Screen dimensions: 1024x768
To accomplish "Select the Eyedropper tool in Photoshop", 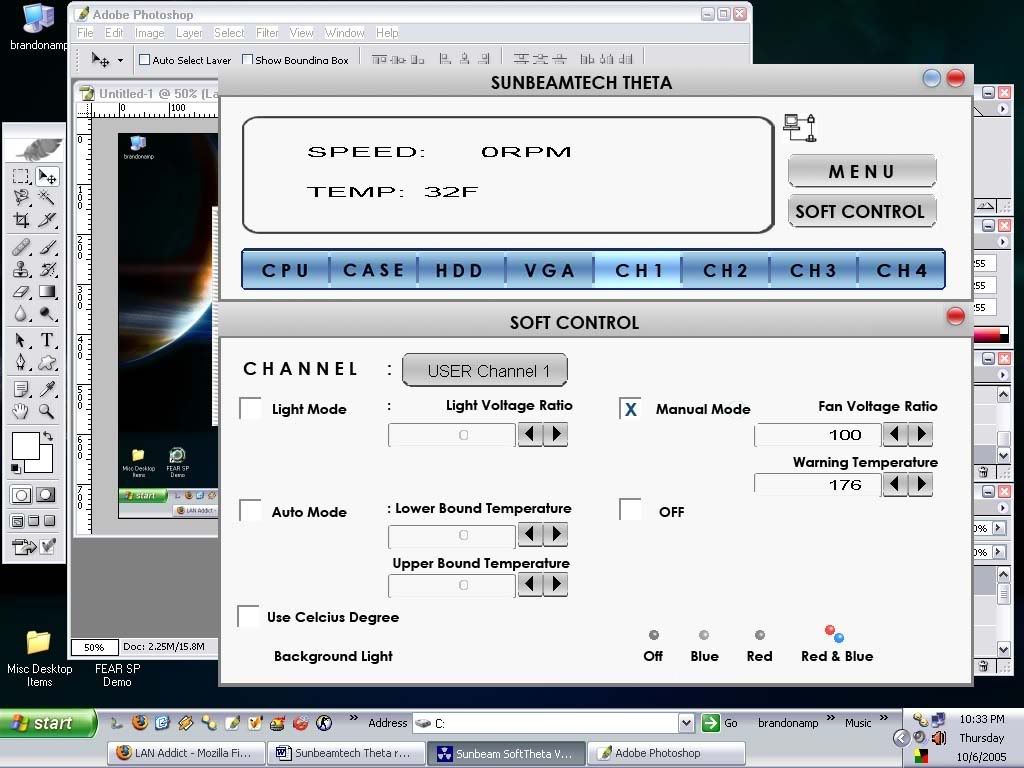I will [x=47, y=389].
